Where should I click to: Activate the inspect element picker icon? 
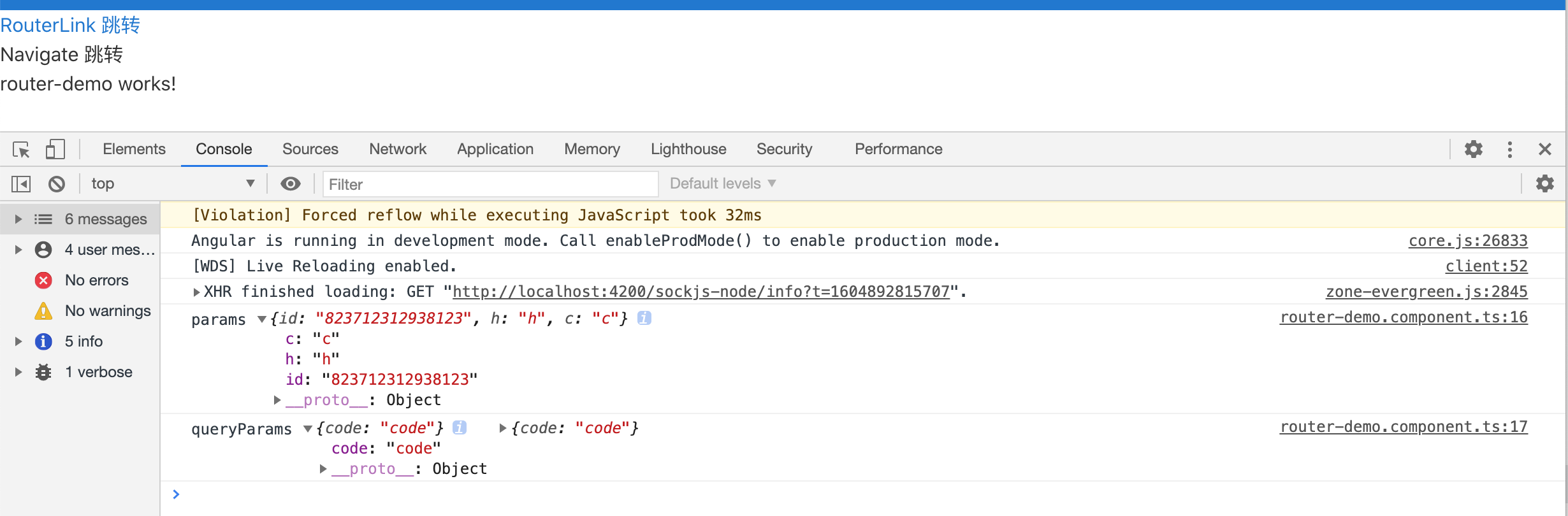pos(21,150)
